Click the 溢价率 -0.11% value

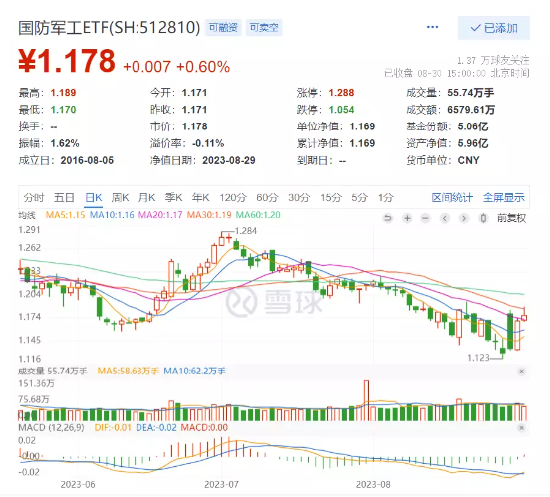[x=208, y=143]
